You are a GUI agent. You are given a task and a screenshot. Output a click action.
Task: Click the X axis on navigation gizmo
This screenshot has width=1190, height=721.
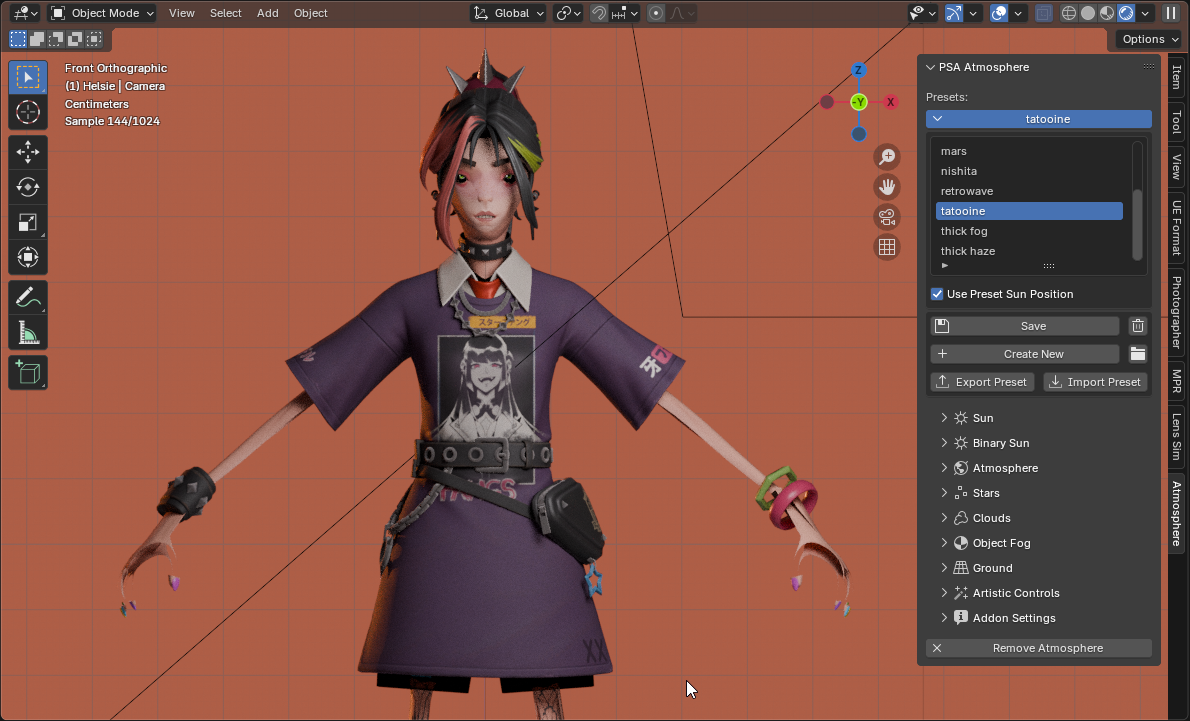coord(890,102)
